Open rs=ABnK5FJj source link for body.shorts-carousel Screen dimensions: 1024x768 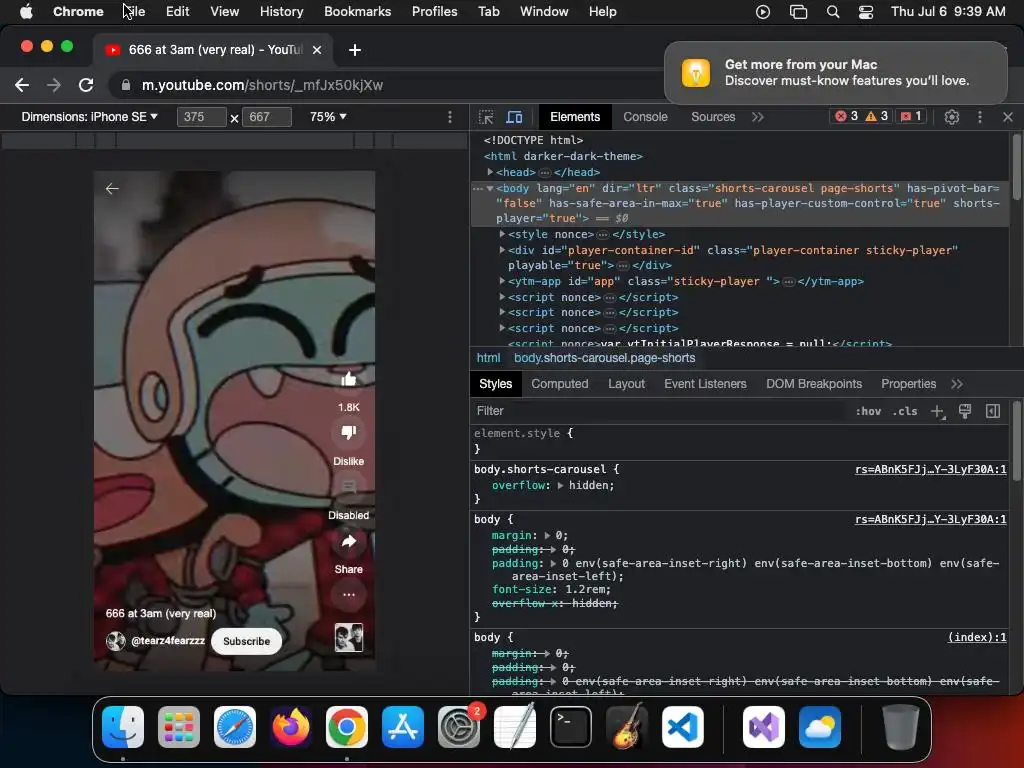tap(931, 470)
